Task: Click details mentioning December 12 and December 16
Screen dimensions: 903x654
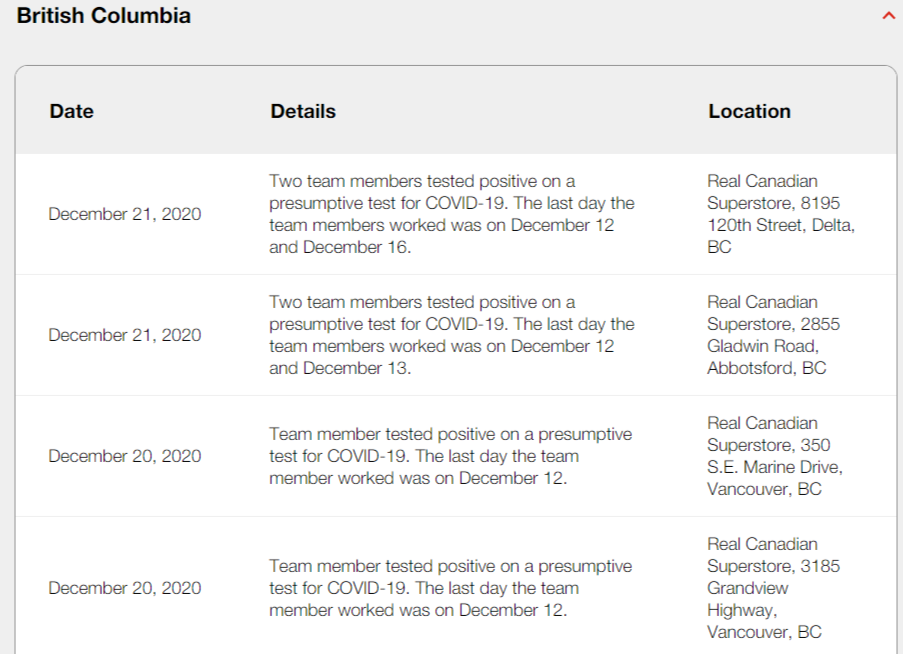Action: tap(452, 214)
